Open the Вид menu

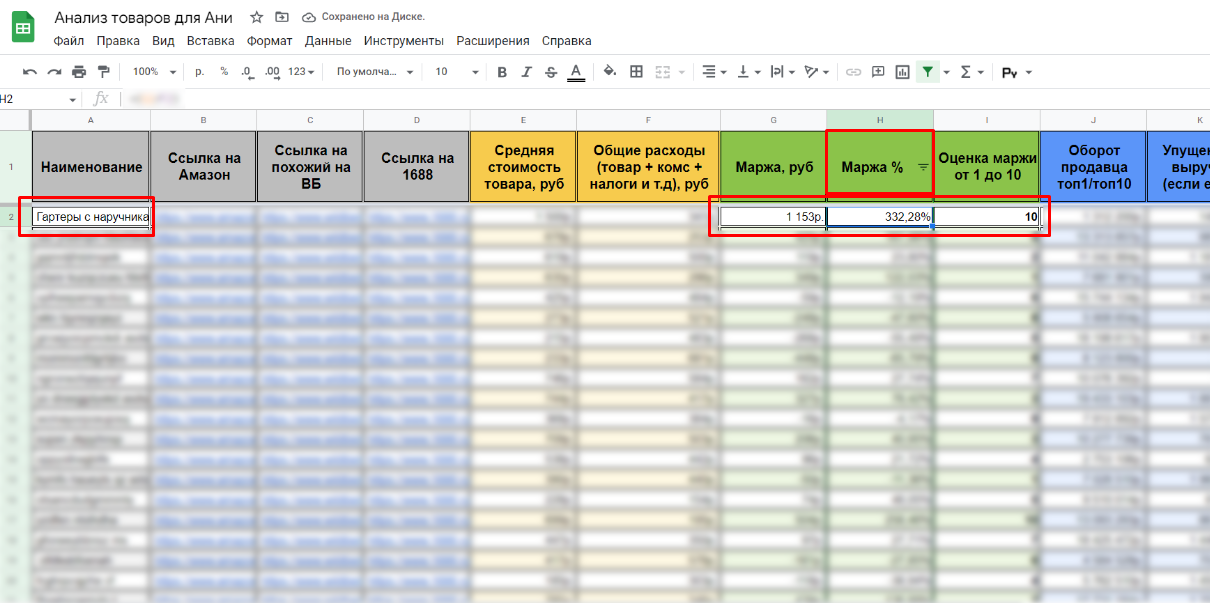163,41
